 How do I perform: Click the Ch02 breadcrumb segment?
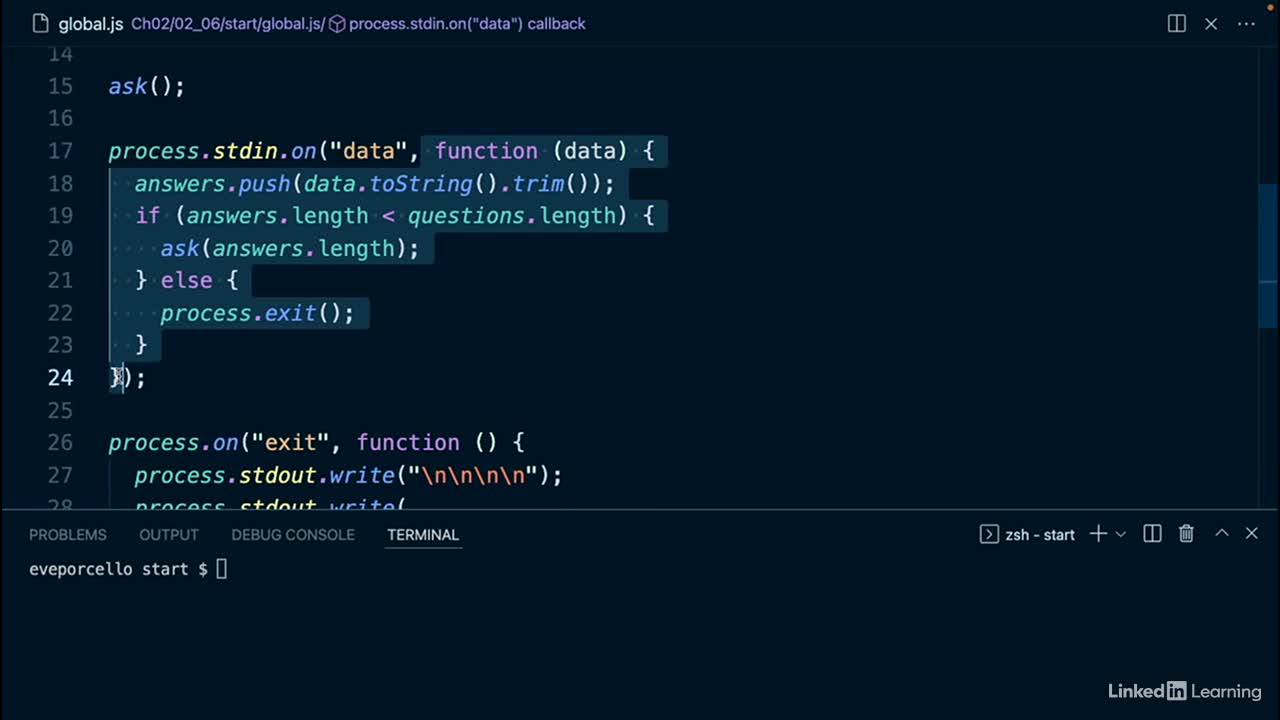[x=151, y=23]
